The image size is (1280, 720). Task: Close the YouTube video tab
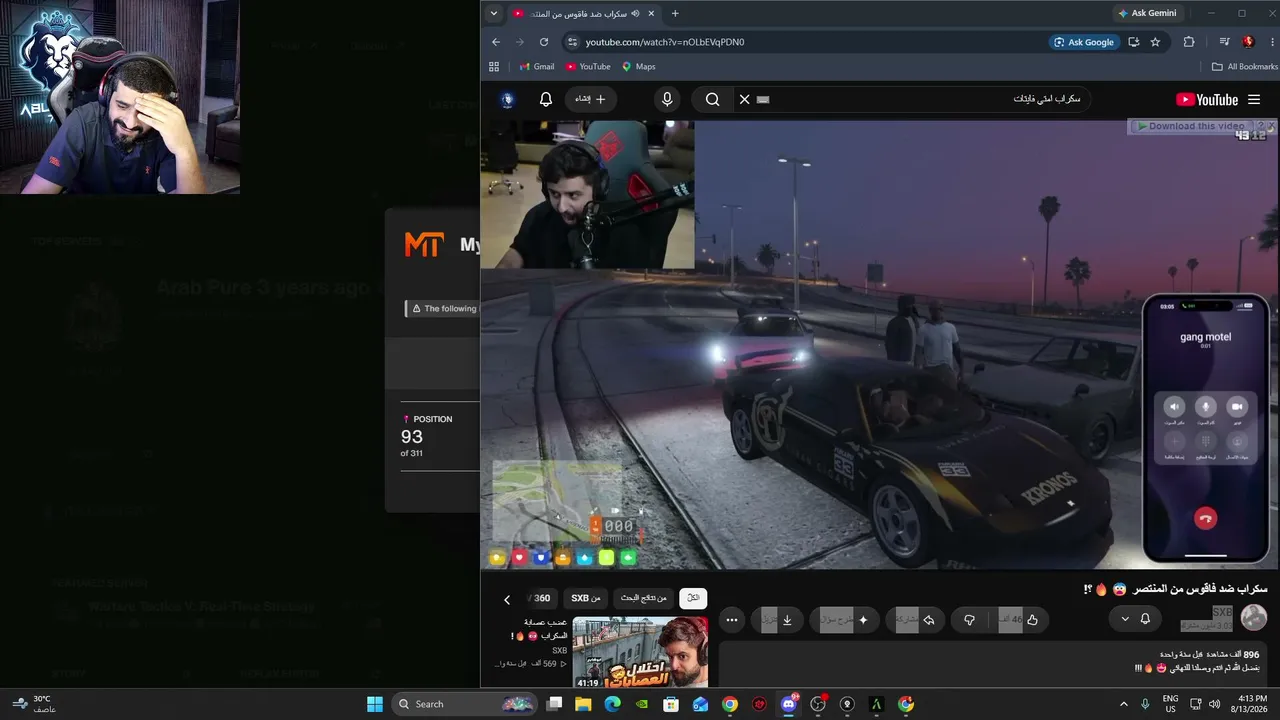pos(651,13)
